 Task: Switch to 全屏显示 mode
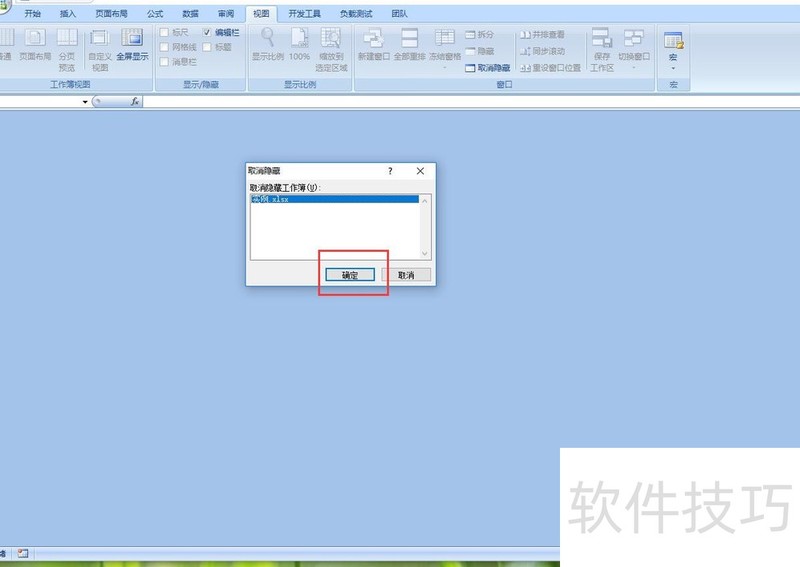tap(132, 45)
